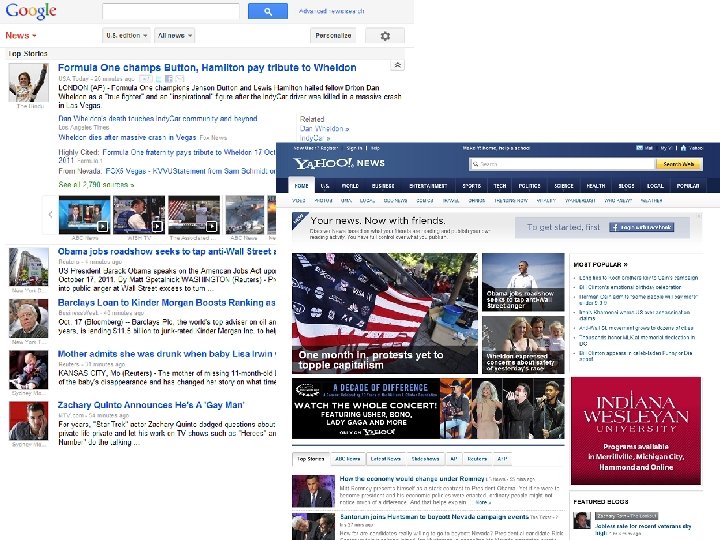The image size is (720, 540).
Task: Click the Romney story thumbnail on Yahoo
Action: tap(313, 491)
